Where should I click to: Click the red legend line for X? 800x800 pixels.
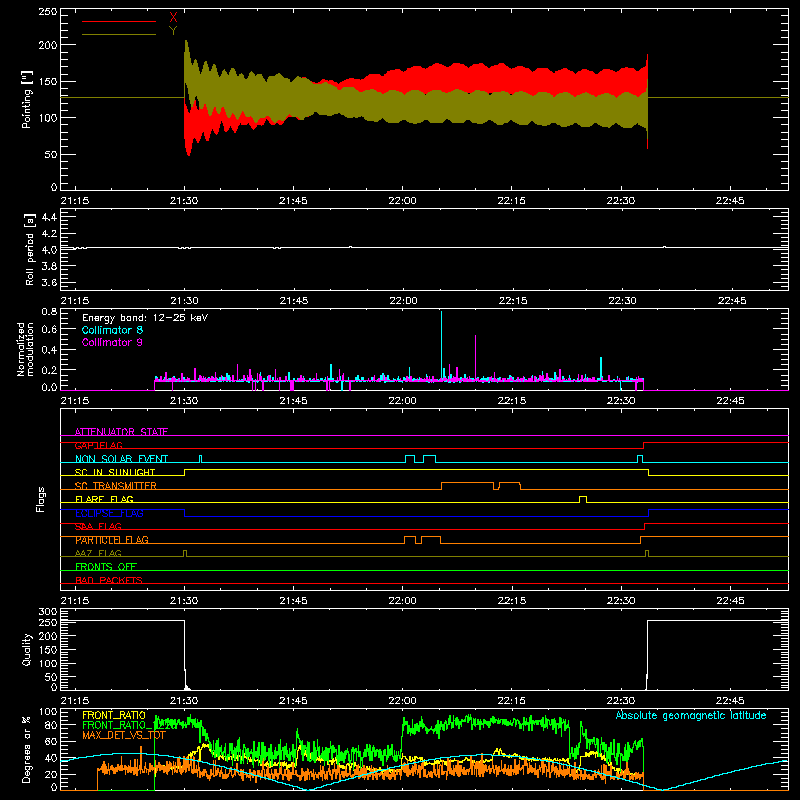(119, 21)
